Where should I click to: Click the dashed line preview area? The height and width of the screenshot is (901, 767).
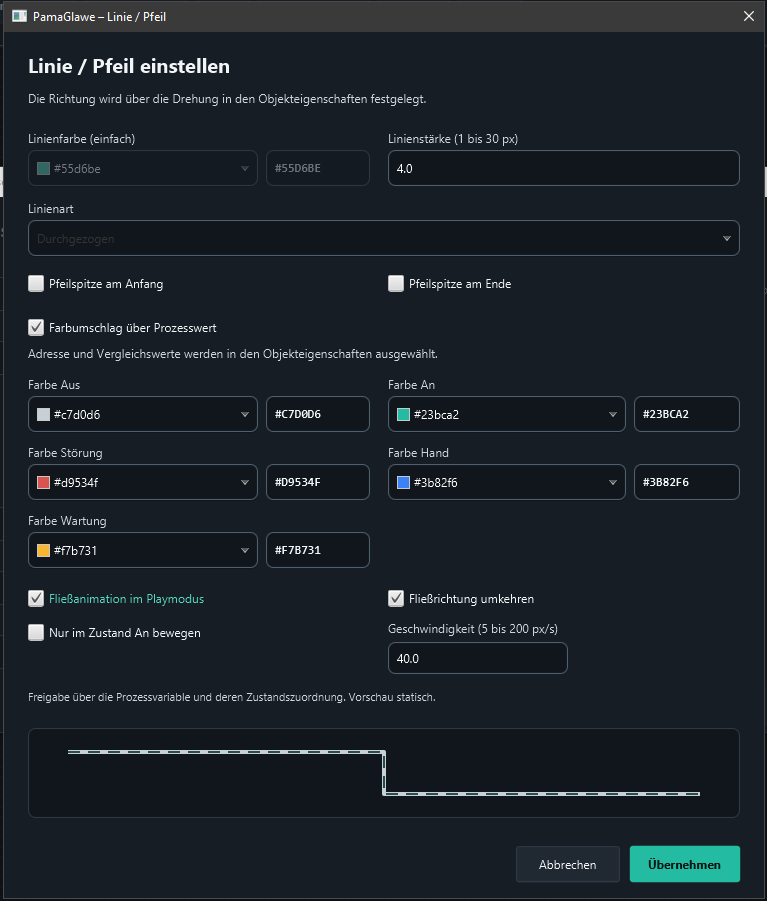coord(383,773)
